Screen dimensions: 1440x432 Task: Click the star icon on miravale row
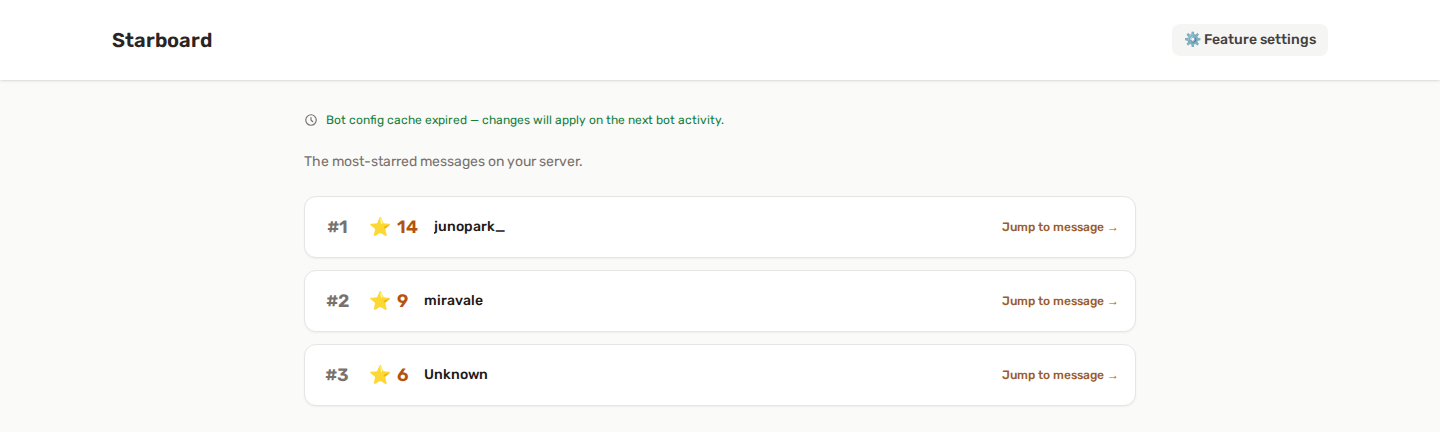tap(380, 301)
